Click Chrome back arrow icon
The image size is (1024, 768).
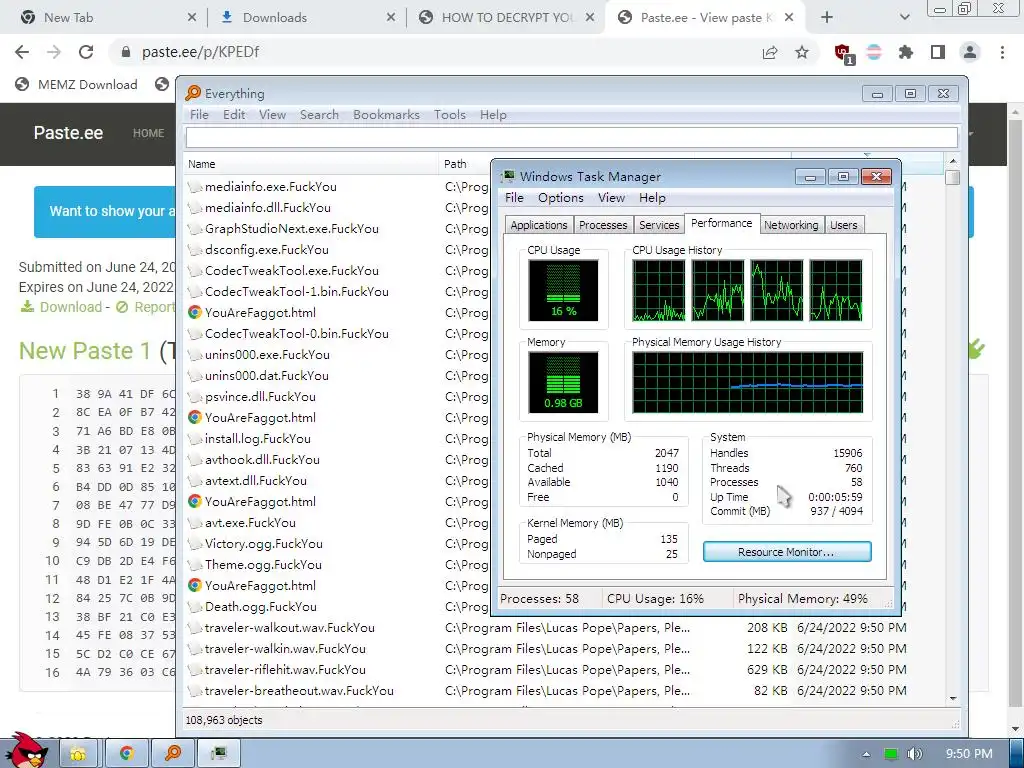point(22,52)
